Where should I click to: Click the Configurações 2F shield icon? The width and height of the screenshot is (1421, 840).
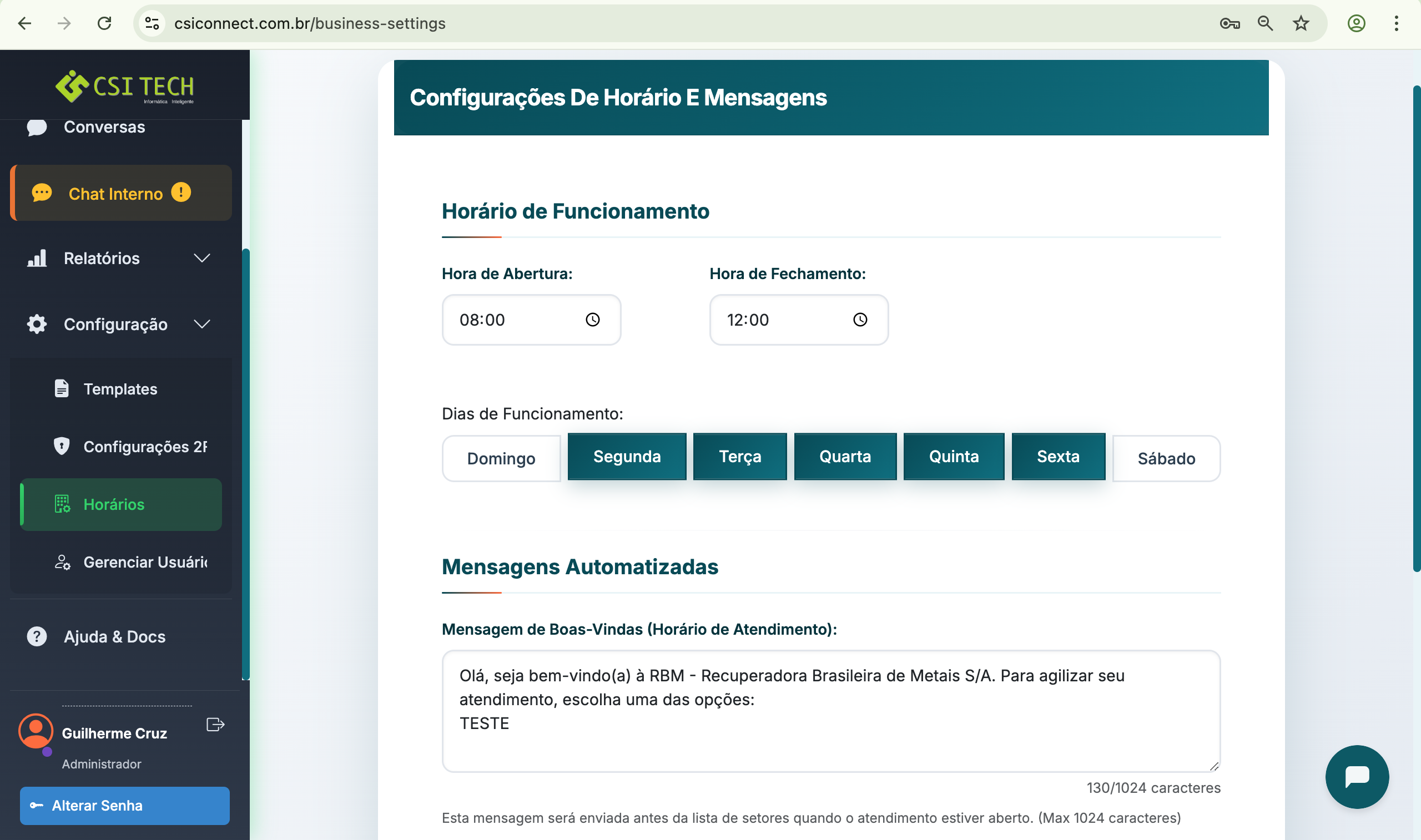(x=61, y=447)
